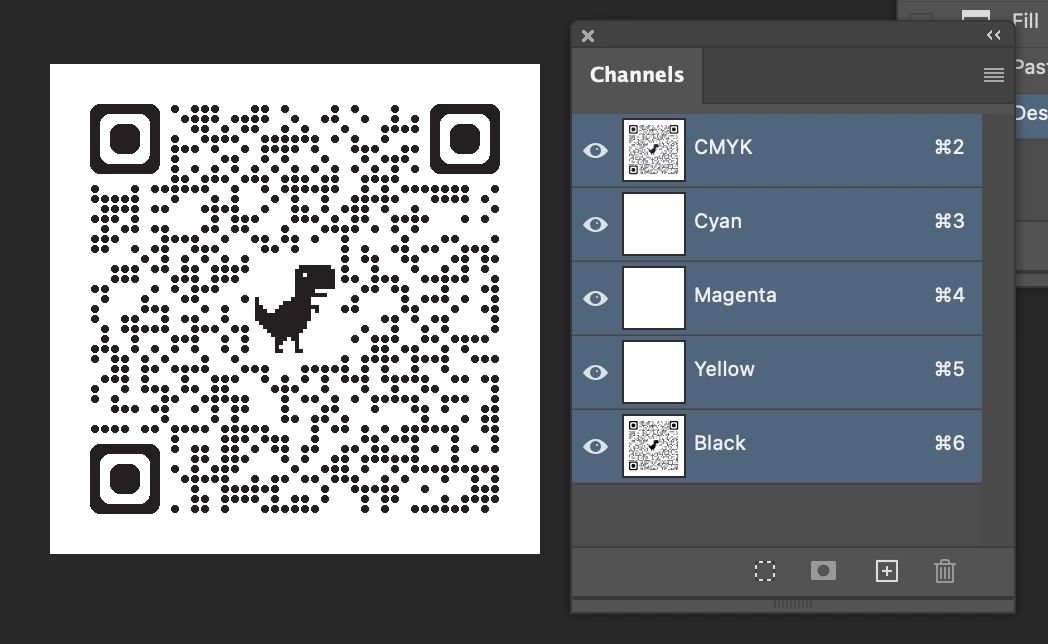Screen dimensions: 1048x644
Task: Click the Yellow channel thumbnail
Action: click(x=654, y=372)
